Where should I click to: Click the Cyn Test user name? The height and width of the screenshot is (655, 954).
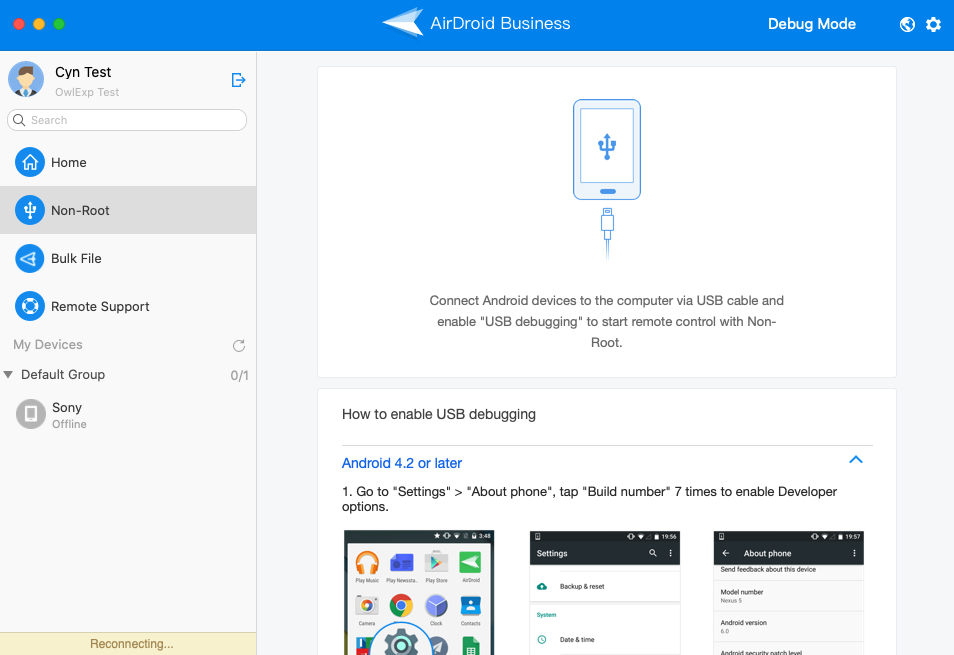(x=83, y=72)
